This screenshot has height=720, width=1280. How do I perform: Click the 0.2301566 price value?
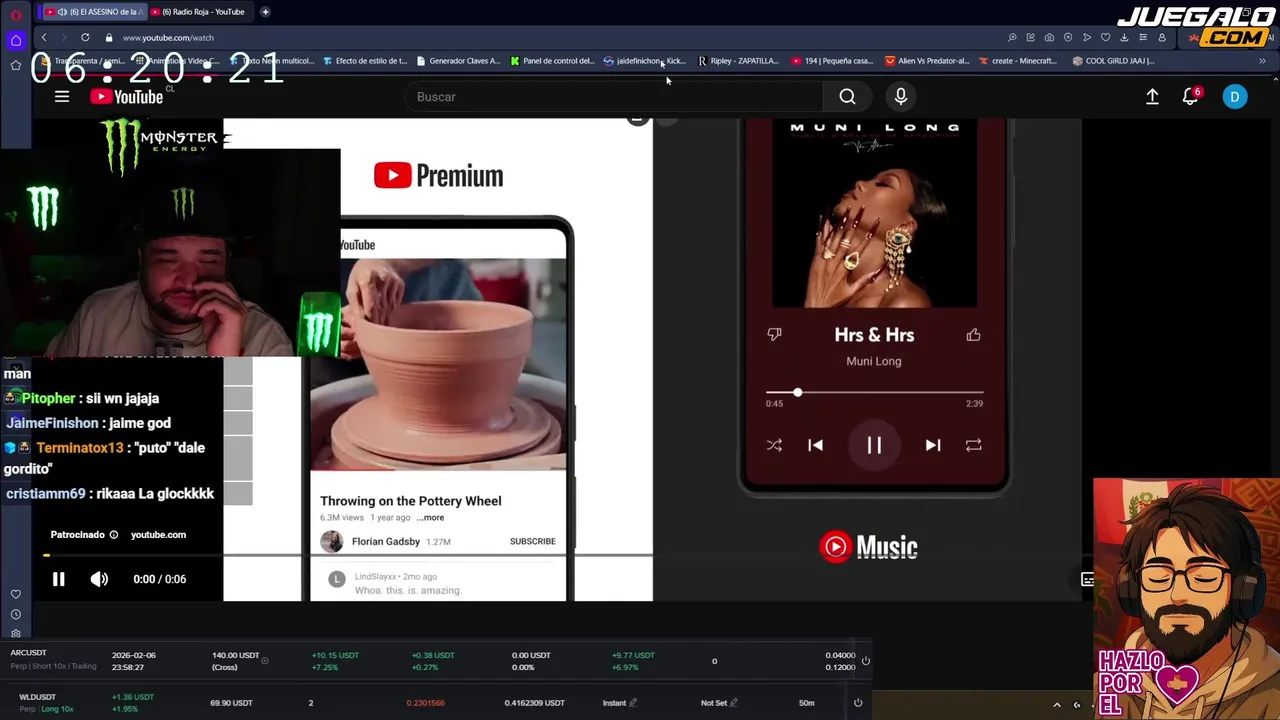click(425, 703)
